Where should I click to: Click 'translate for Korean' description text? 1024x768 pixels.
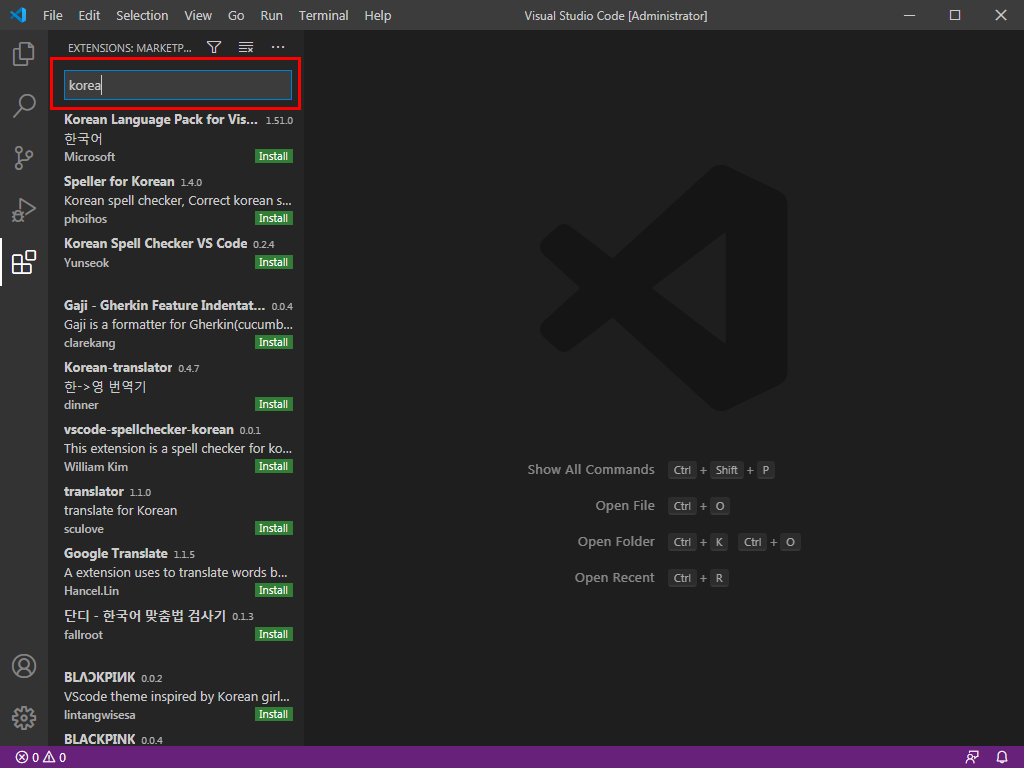[121, 511]
